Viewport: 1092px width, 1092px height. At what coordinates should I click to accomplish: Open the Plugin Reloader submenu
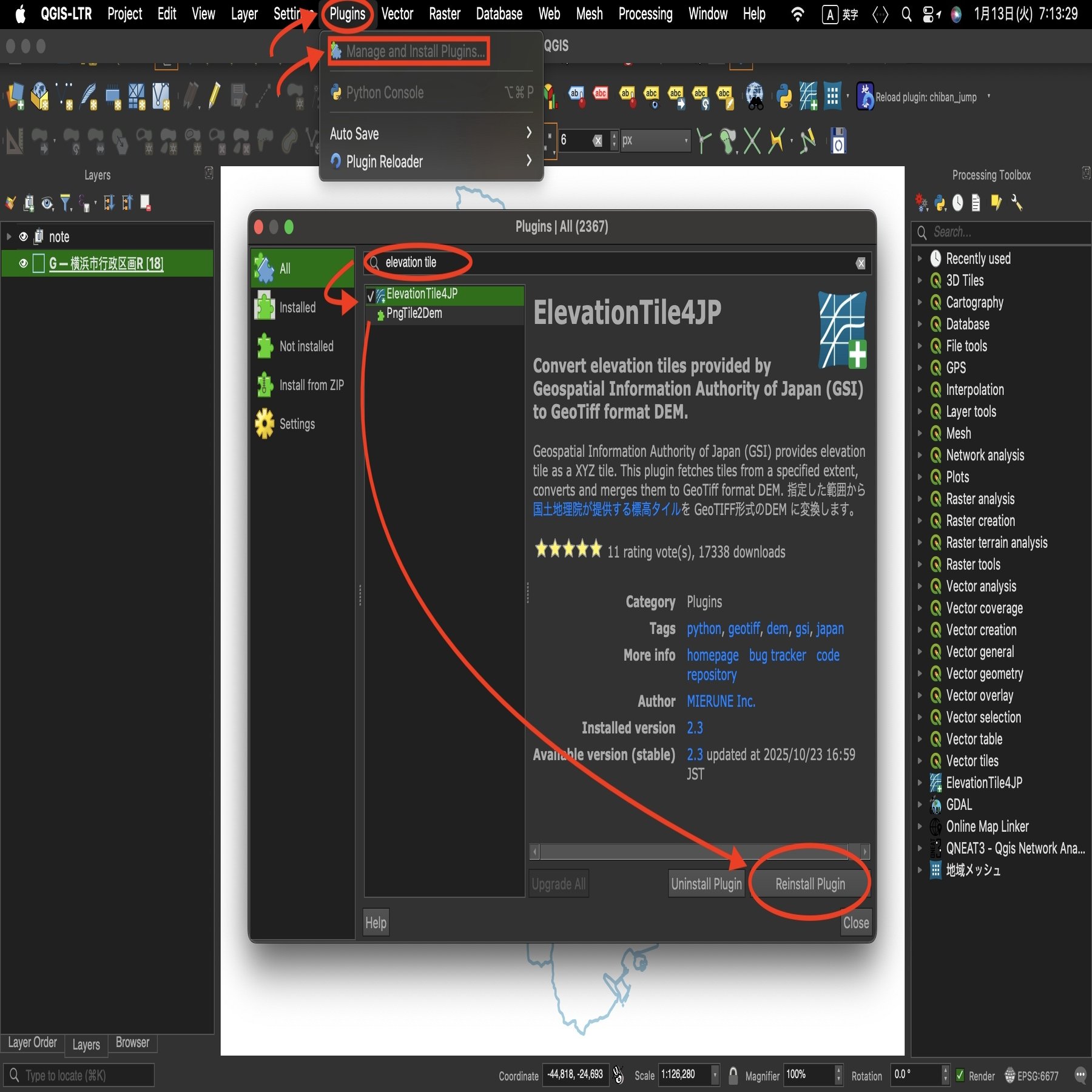click(x=431, y=161)
